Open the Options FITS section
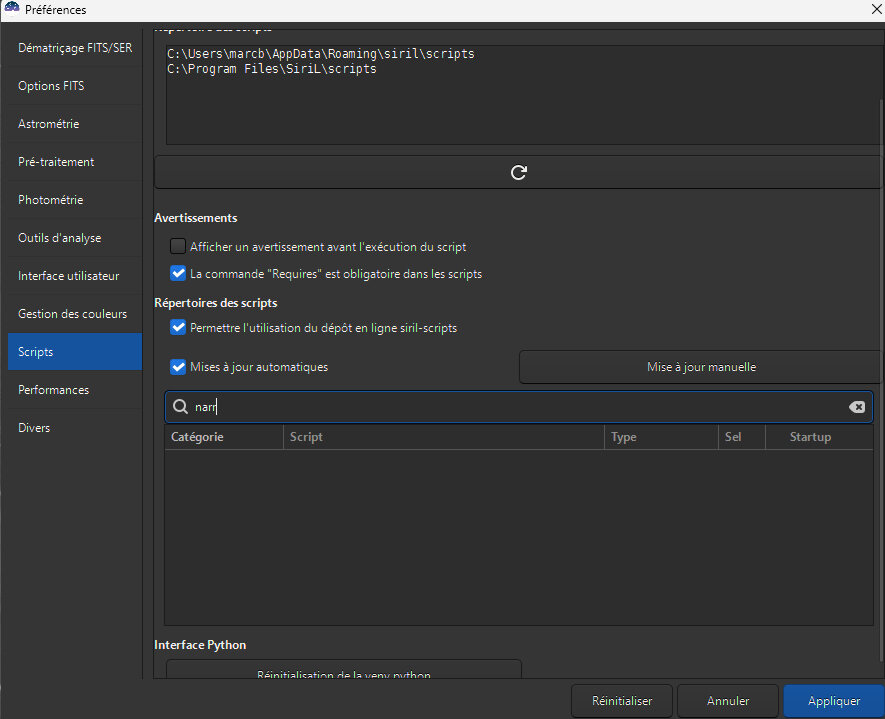 coord(75,86)
